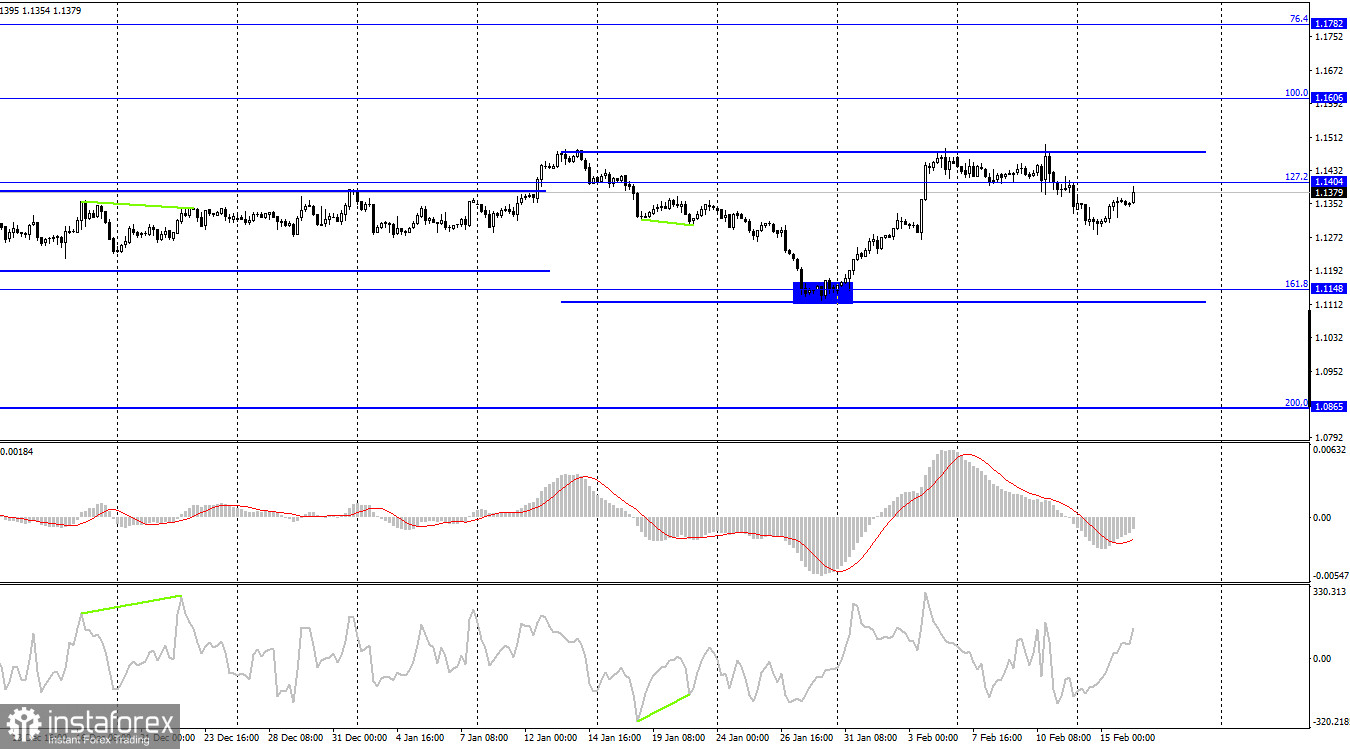Image resolution: width=1350 pixels, height=749 pixels.
Task: Select the green divergence line on the December price highs
Action: tap(138, 205)
